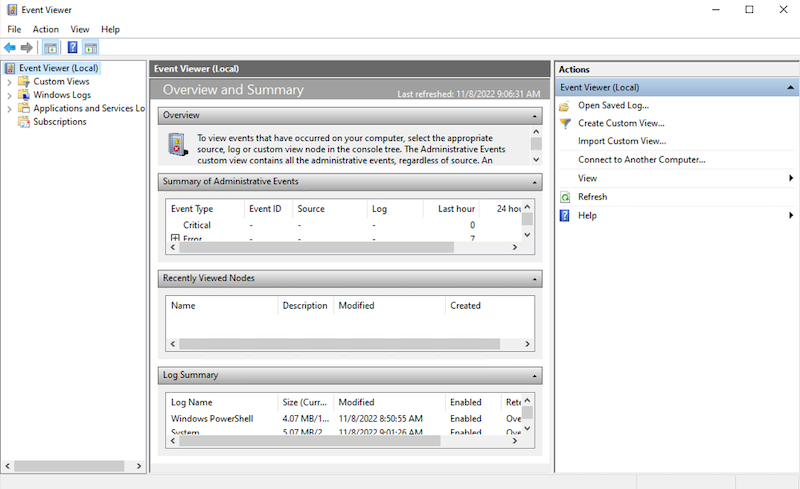Select Subscriptions in the console tree
Image resolution: width=800 pixels, height=489 pixels.
pyautogui.click(x=60, y=121)
